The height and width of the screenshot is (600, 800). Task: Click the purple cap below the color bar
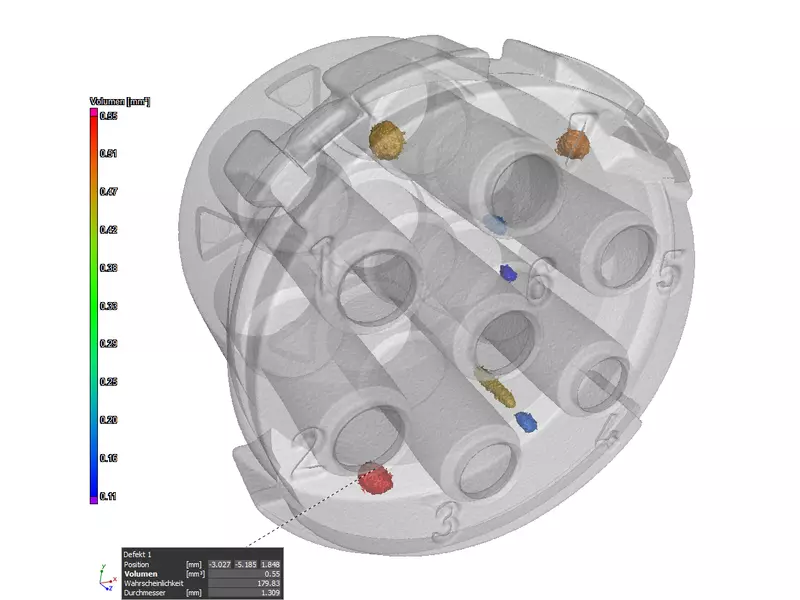coord(94,499)
